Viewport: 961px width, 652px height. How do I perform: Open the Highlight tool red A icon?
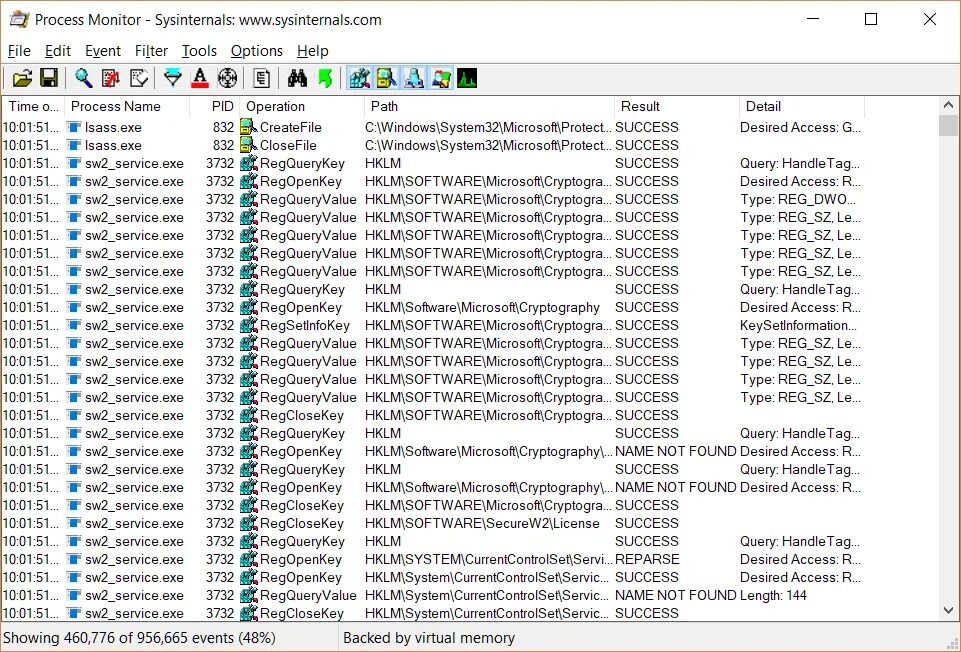[200, 78]
